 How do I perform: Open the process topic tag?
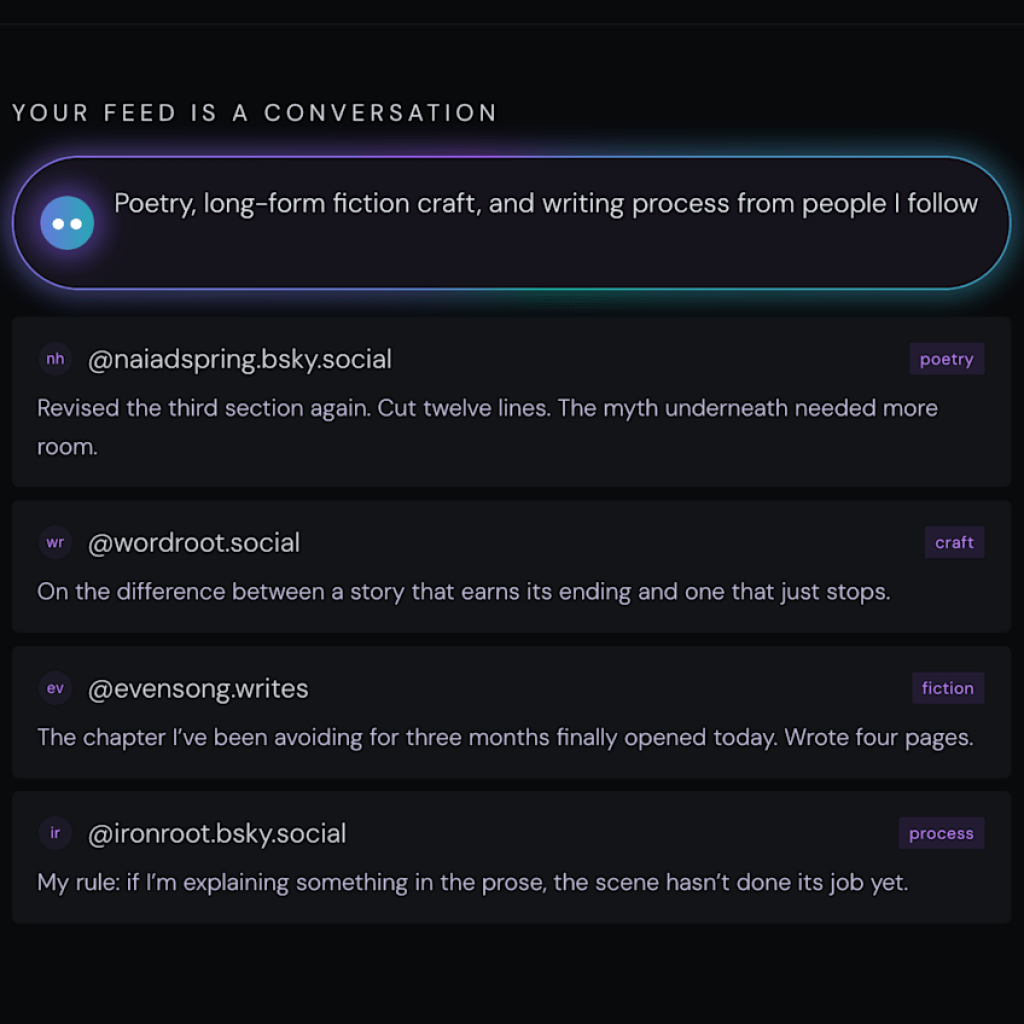click(x=941, y=833)
